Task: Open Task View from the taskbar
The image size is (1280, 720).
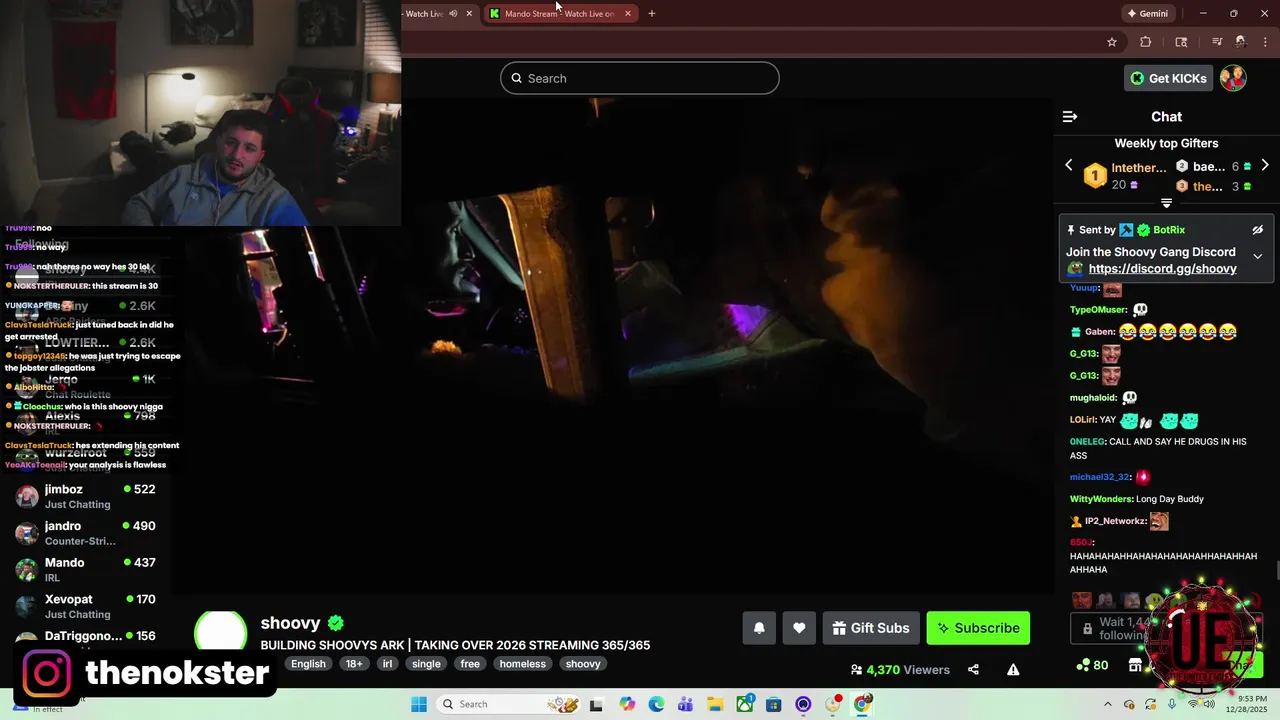Action: [596, 705]
